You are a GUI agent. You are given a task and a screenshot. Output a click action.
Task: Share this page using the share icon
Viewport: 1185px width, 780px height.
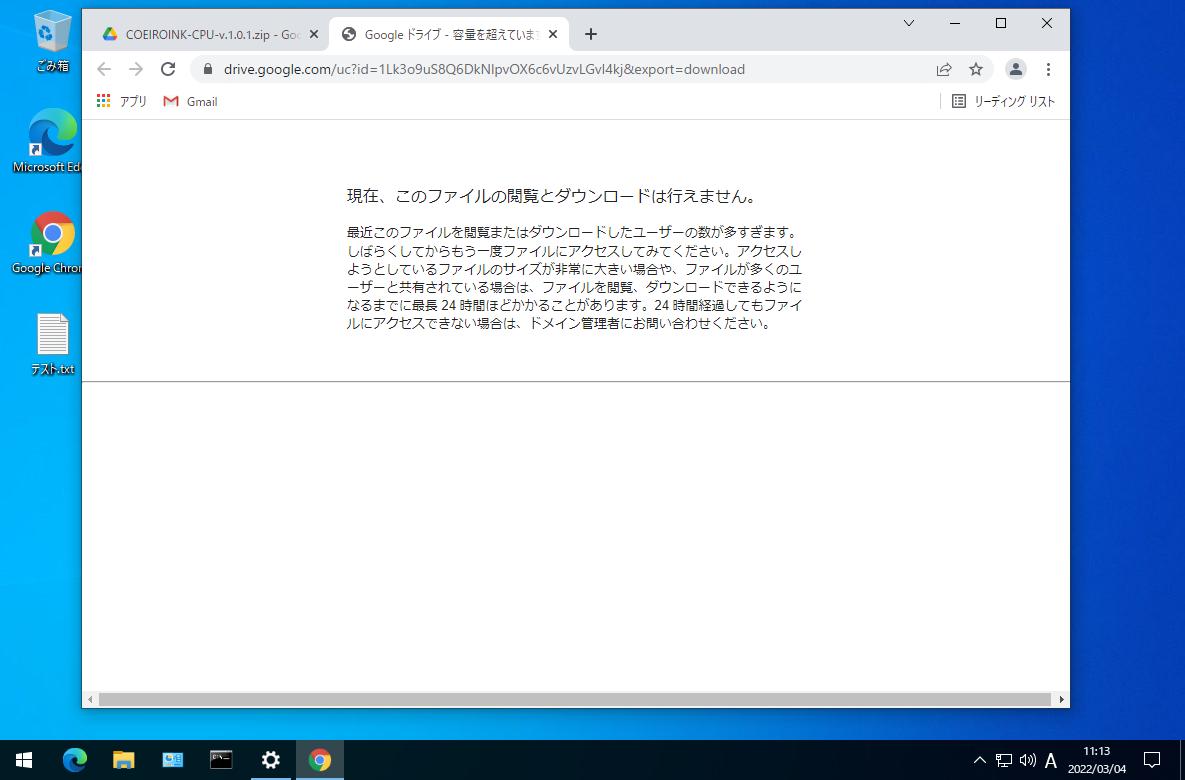pyautogui.click(x=944, y=70)
